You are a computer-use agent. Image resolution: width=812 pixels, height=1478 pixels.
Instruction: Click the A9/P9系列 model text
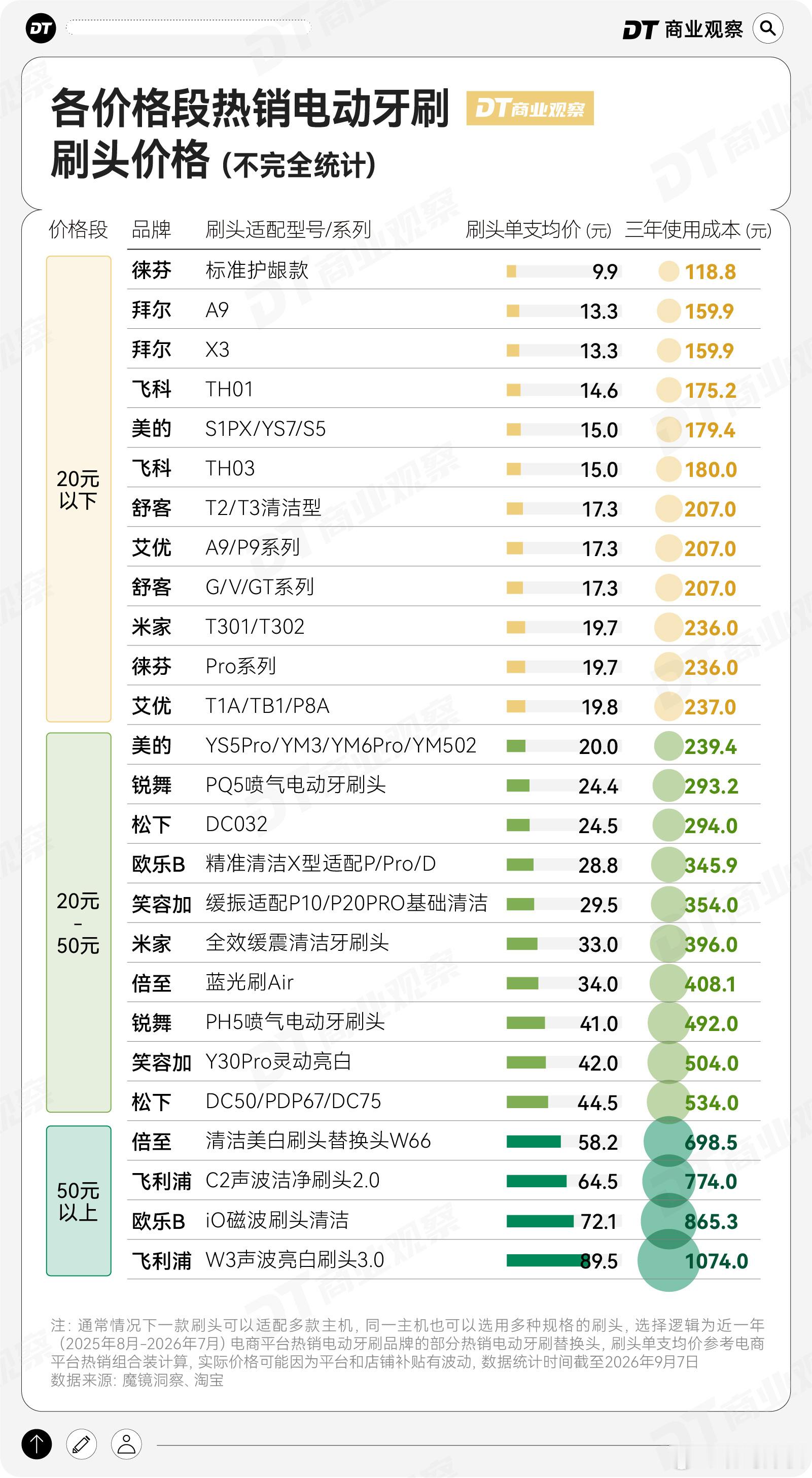[x=253, y=547]
